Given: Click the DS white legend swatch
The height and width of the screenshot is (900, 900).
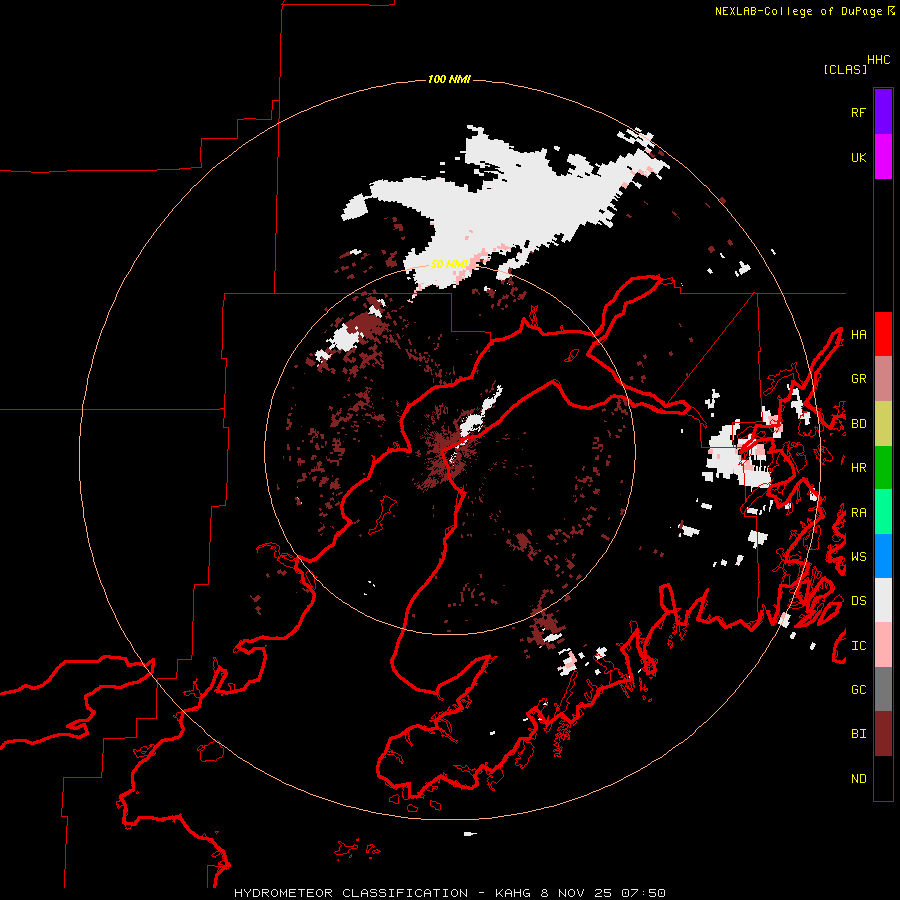Looking at the screenshot, I should (x=883, y=600).
